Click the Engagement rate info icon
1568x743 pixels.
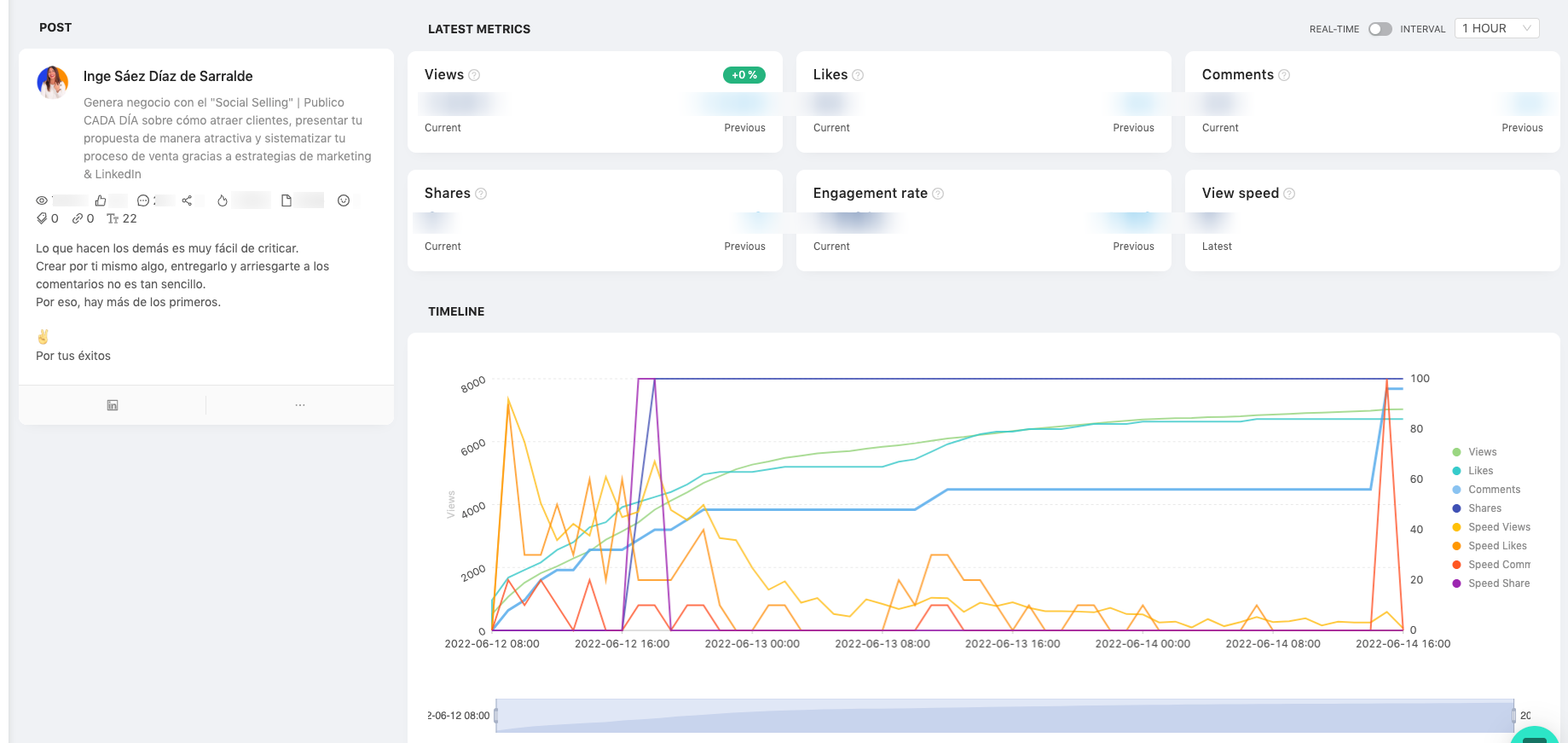point(938,194)
